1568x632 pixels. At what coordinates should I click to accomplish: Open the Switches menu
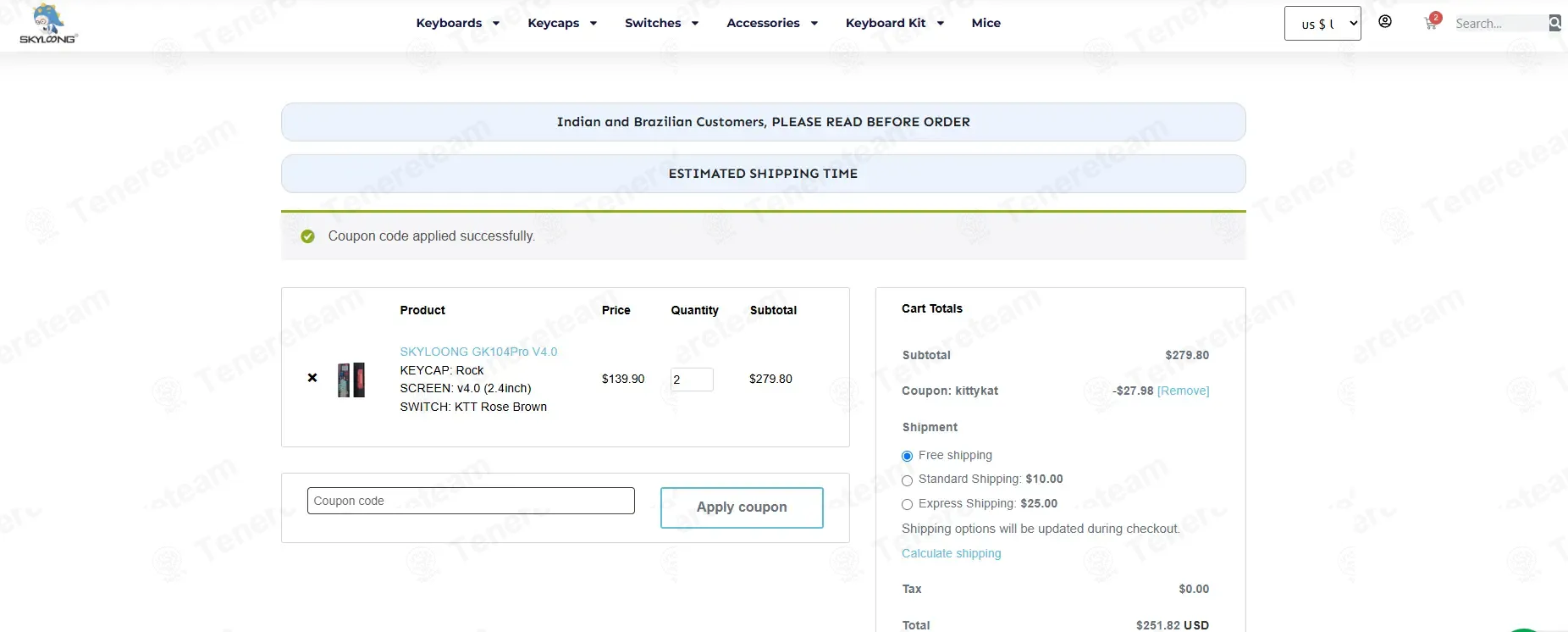pos(653,23)
